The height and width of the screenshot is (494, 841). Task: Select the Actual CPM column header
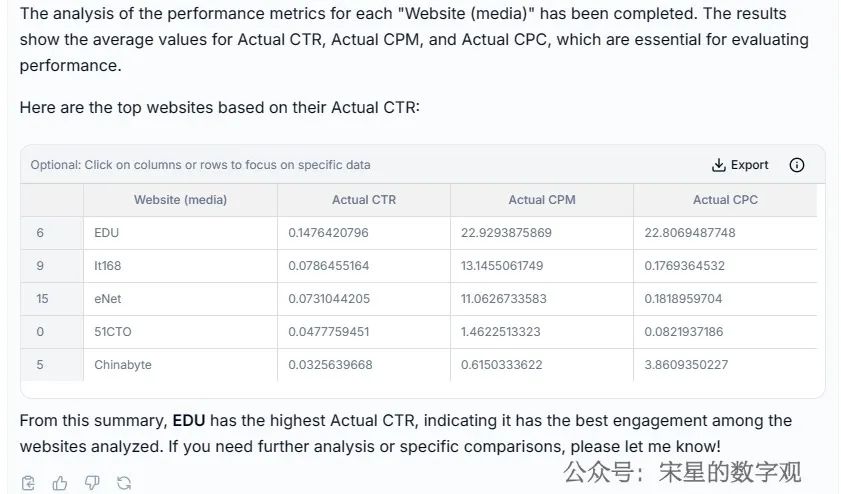coord(541,200)
